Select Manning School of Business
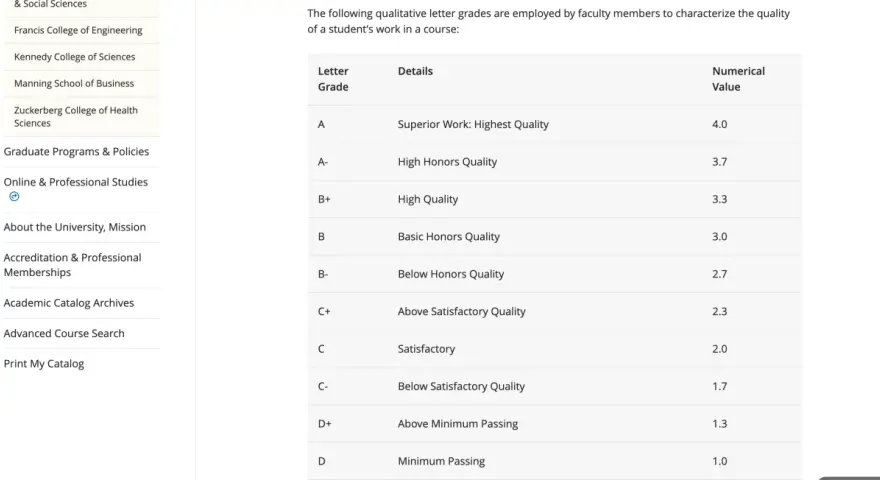880x480 pixels. (74, 83)
